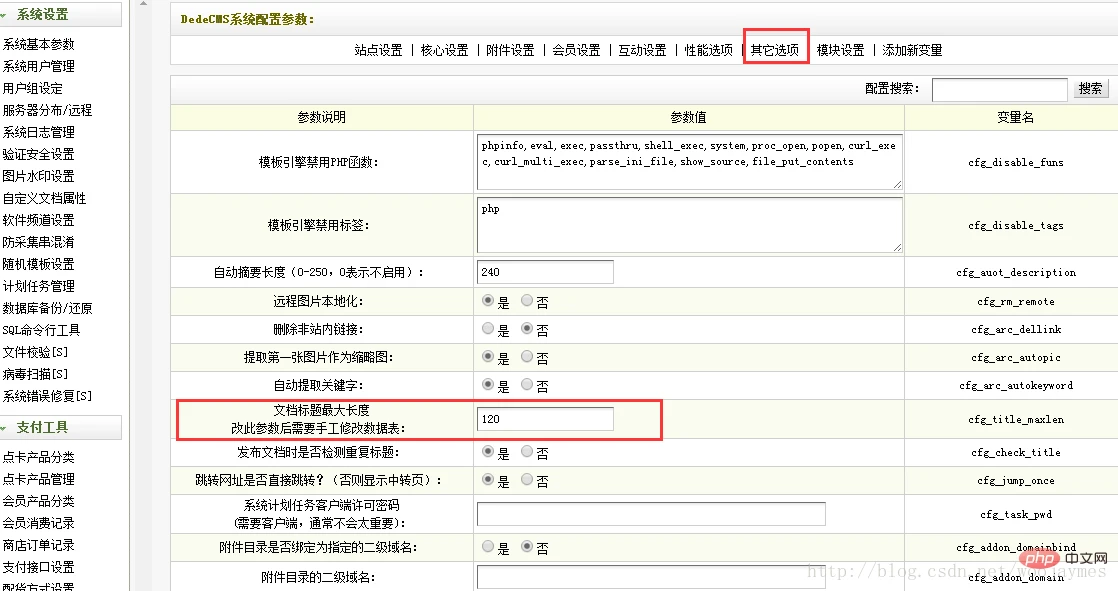The width and height of the screenshot is (1118, 591).
Task: Open 数据库备份/还原 in the sidebar
Action: tap(47, 308)
